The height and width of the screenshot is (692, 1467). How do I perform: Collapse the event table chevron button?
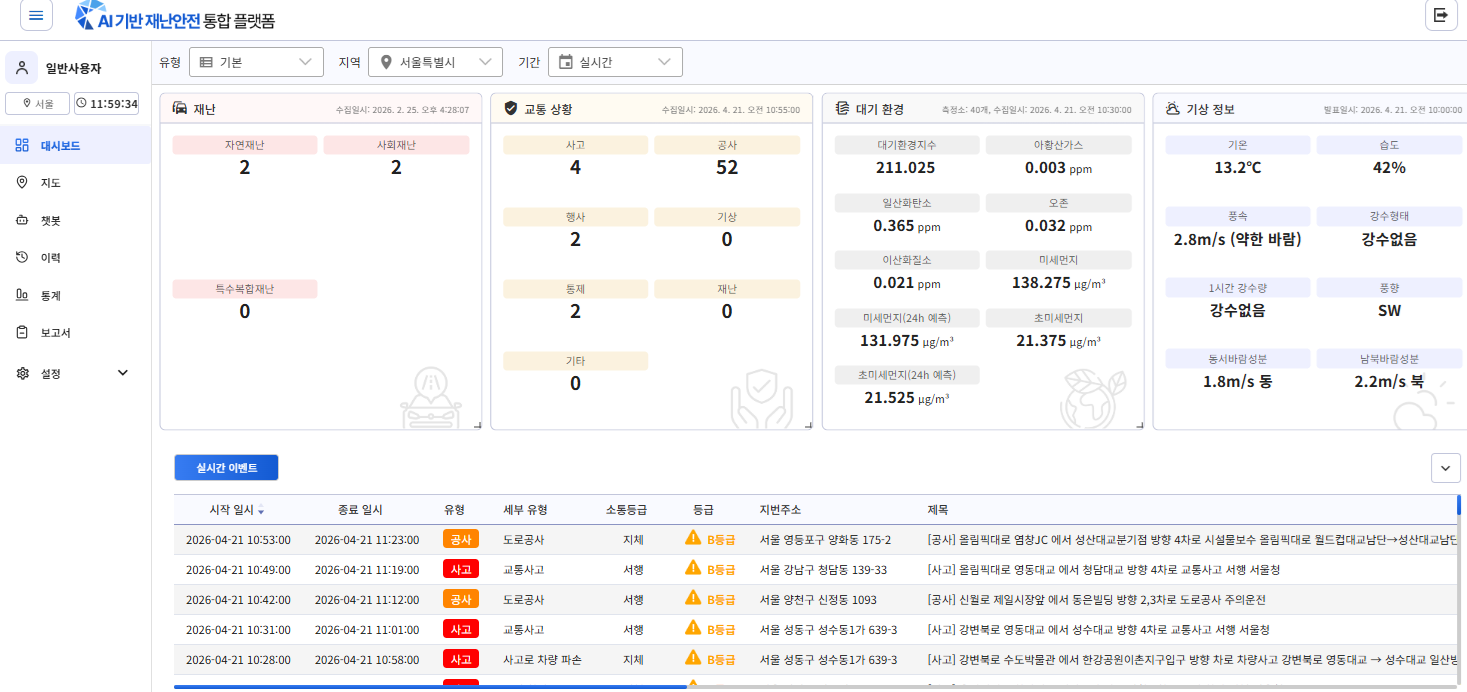click(1445, 467)
